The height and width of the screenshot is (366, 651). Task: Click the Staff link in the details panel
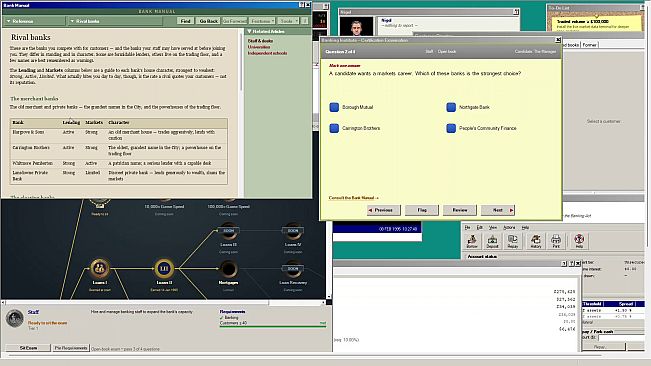click(33, 312)
